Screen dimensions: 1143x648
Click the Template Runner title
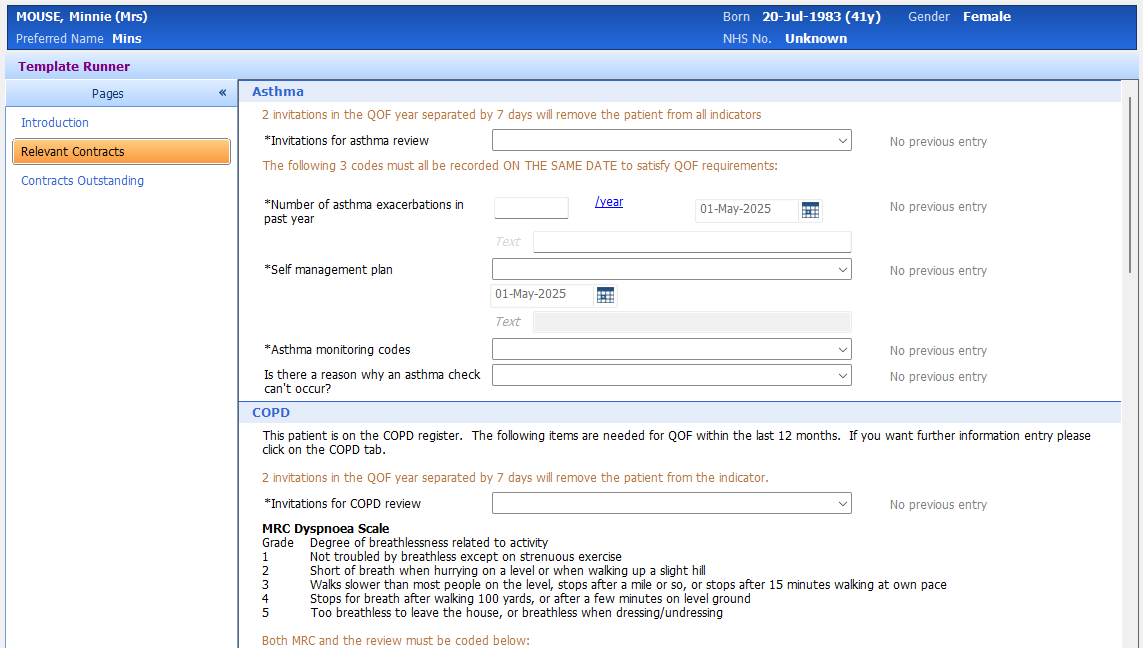click(74, 66)
